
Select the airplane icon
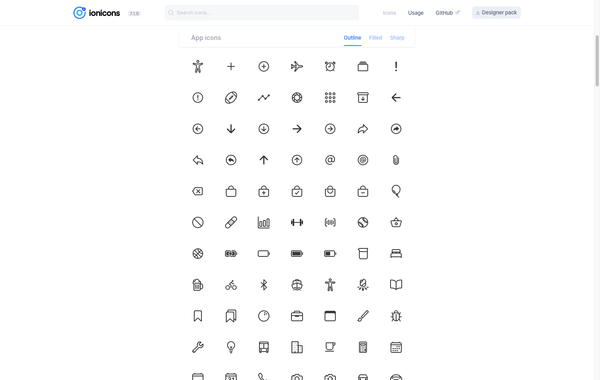(297, 66)
